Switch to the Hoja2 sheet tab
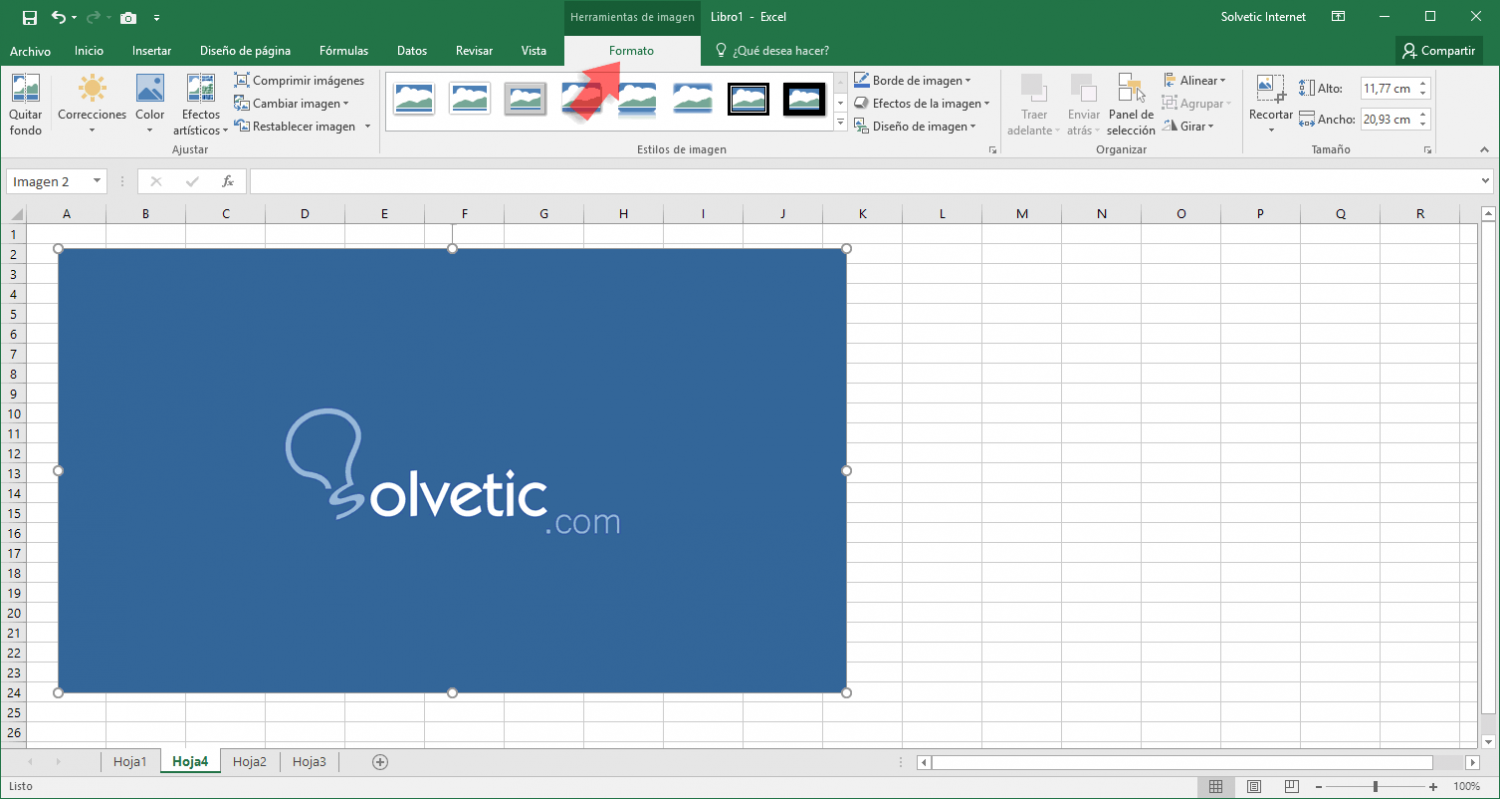 [x=250, y=762]
